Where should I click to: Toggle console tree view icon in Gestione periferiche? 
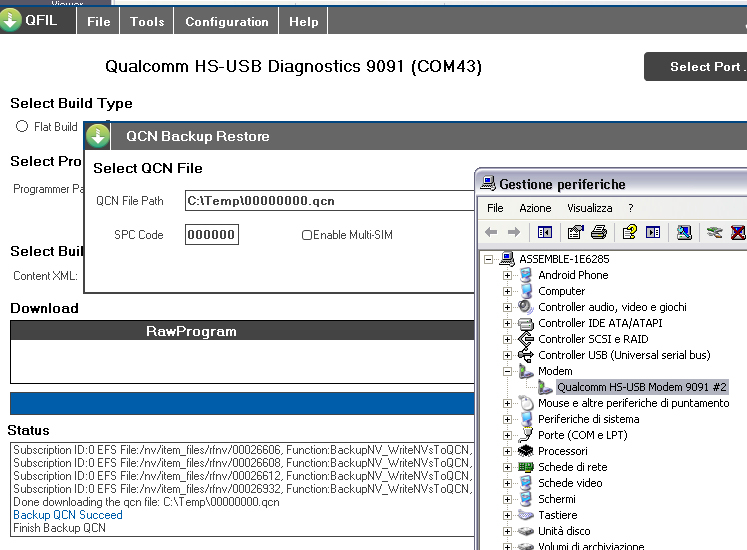tap(545, 232)
